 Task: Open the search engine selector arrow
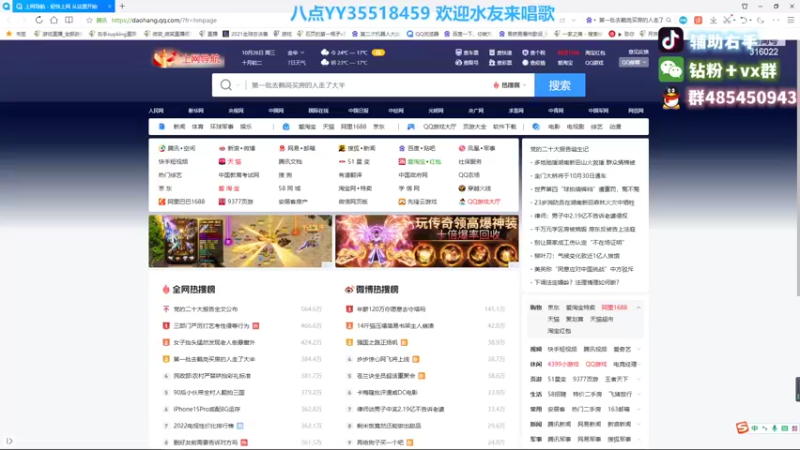[238, 85]
